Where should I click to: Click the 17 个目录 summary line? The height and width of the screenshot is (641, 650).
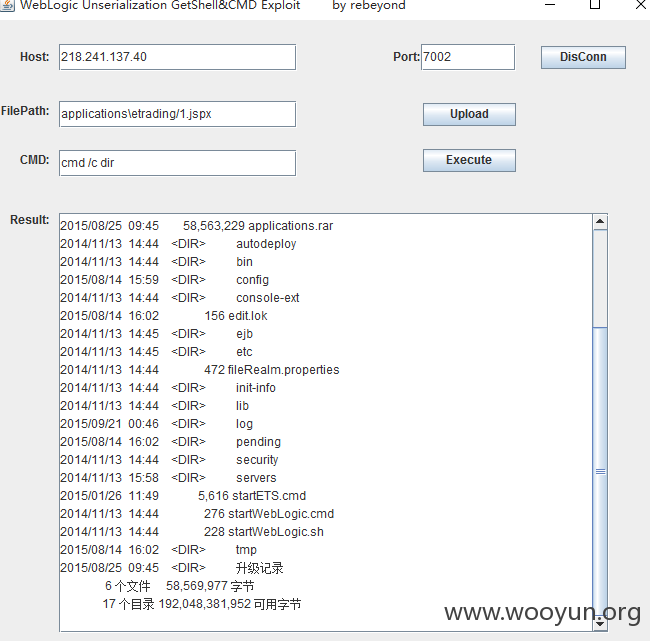coord(202,604)
